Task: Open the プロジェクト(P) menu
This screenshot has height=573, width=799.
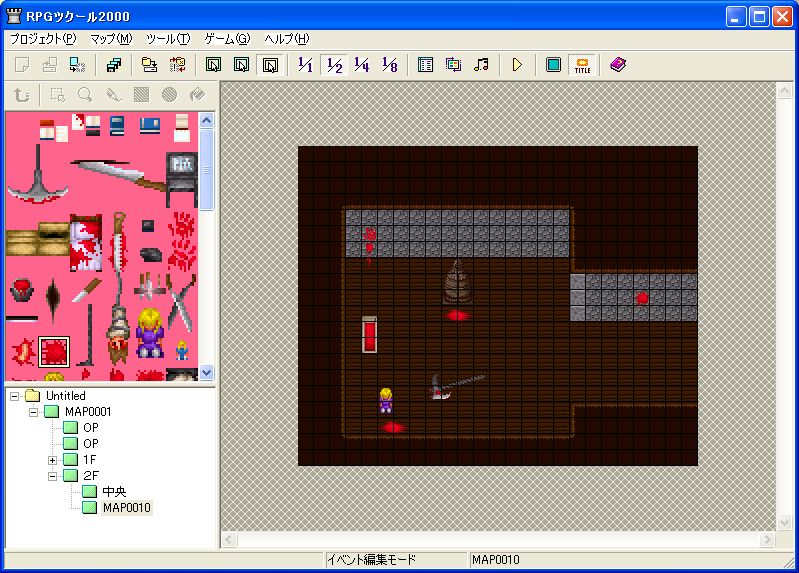Action: (43, 39)
